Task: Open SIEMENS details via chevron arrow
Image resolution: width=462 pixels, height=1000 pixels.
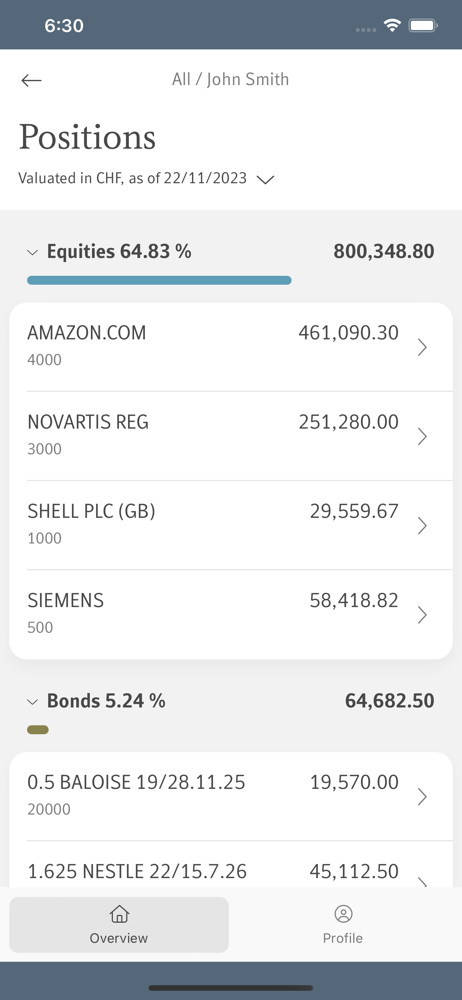Action: (x=422, y=615)
